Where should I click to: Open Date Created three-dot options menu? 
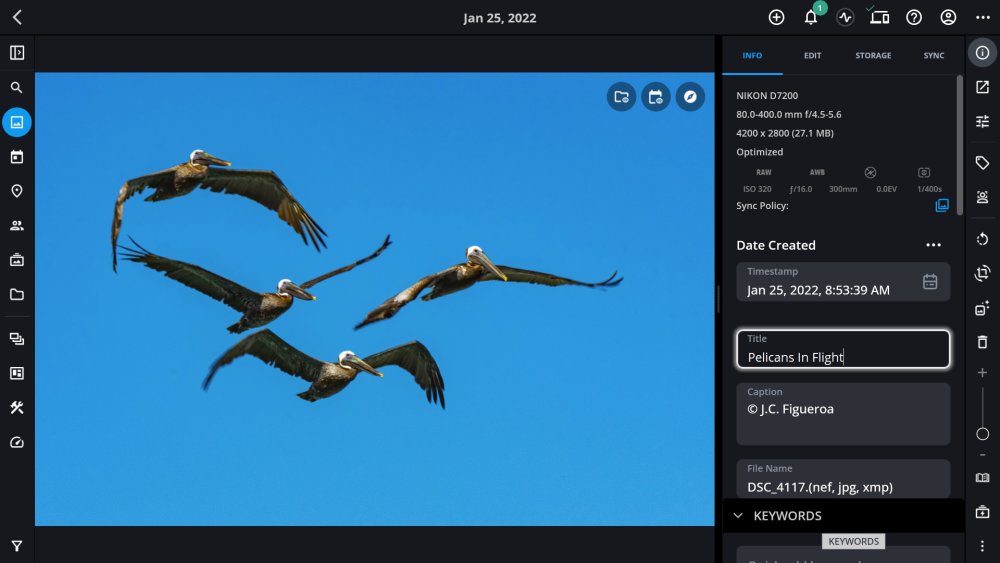(x=933, y=245)
